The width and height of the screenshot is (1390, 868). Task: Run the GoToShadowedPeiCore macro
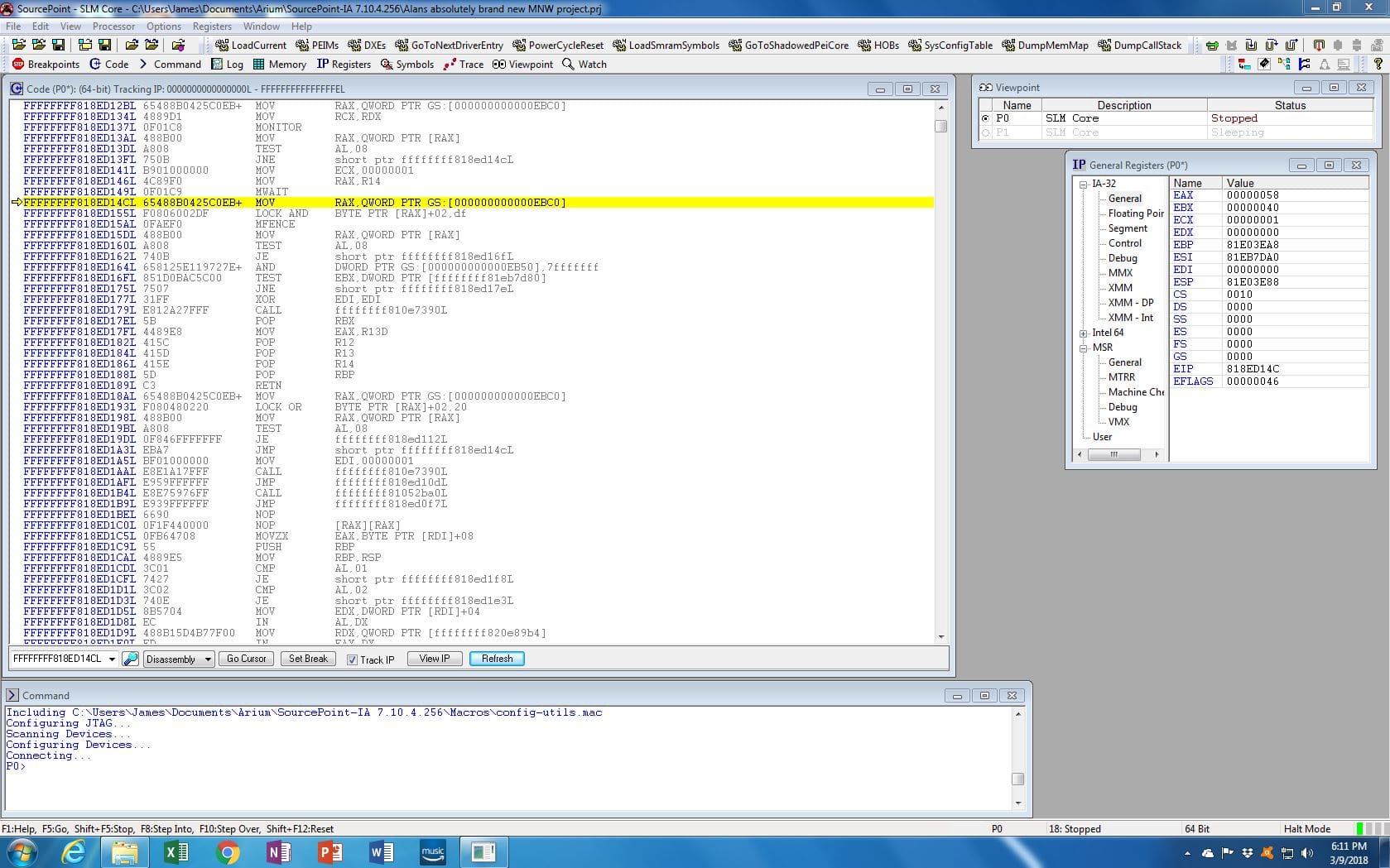click(788, 45)
